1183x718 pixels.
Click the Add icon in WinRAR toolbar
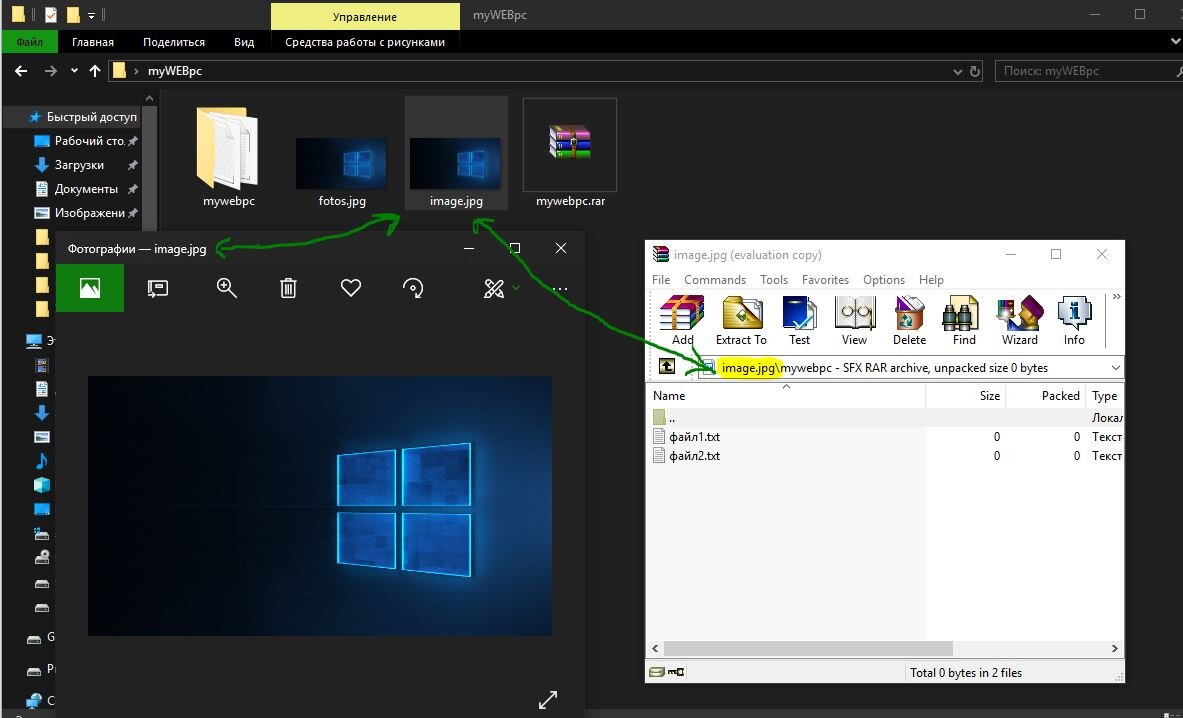(682, 321)
